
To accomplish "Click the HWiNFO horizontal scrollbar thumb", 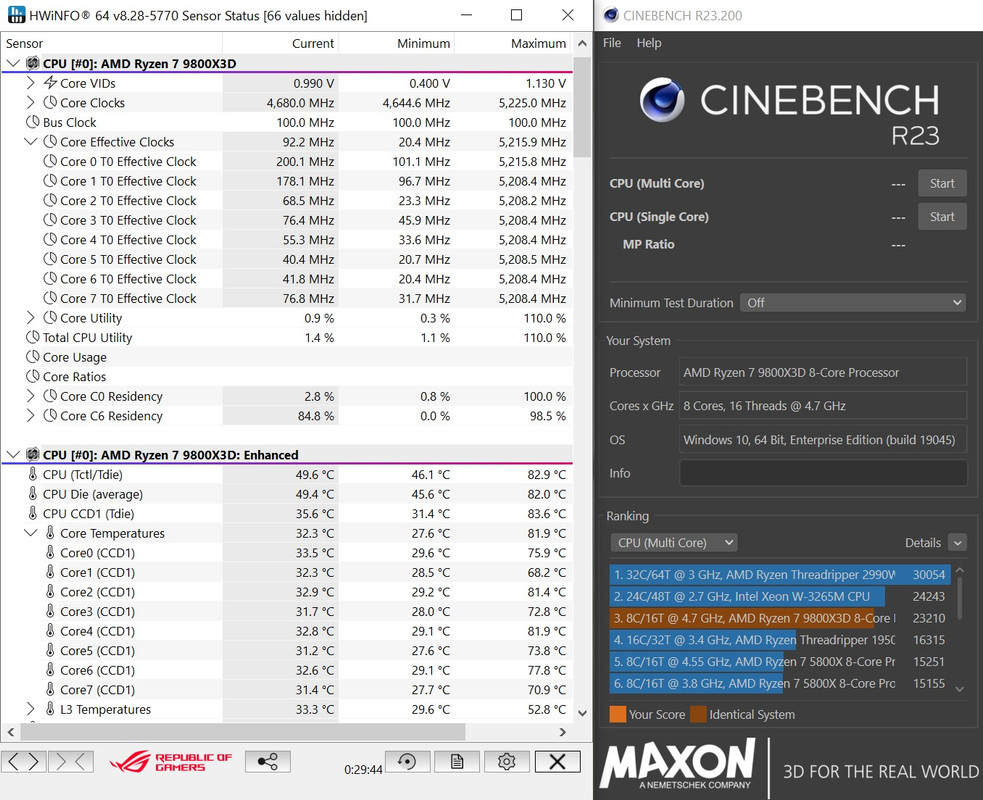I will click(243, 731).
